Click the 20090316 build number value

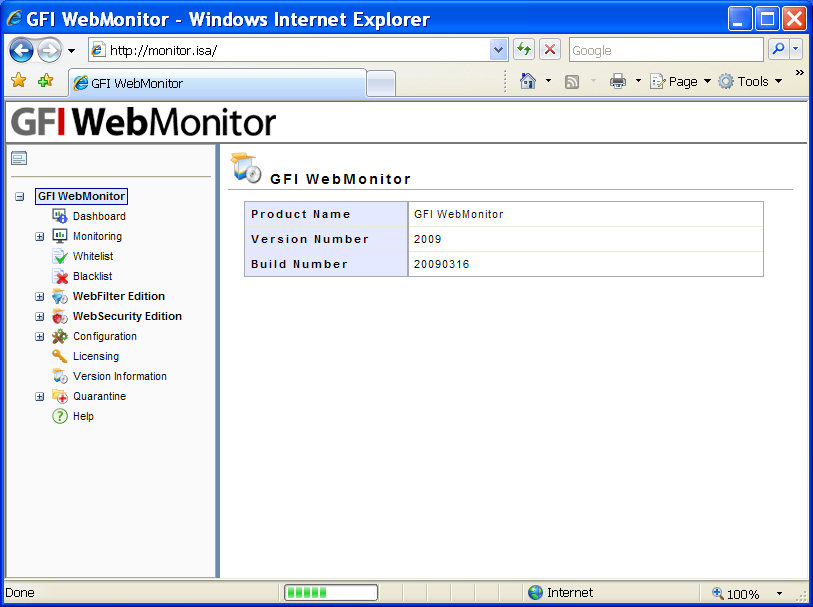pyautogui.click(x=441, y=264)
